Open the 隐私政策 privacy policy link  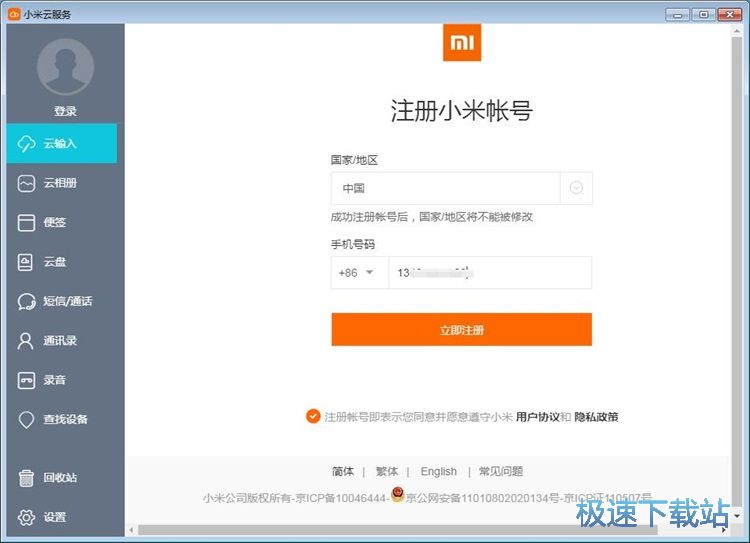tap(596, 417)
